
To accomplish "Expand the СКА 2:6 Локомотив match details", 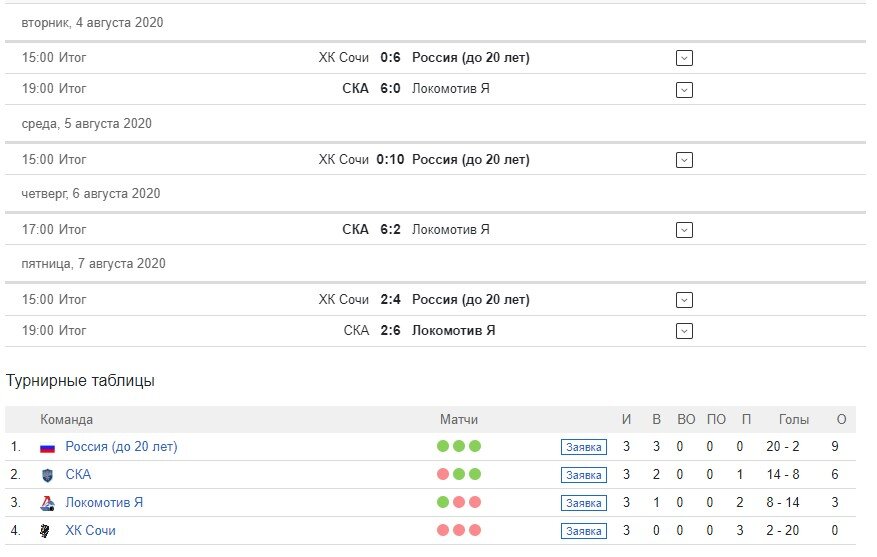I will pyautogui.click(x=684, y=331).
